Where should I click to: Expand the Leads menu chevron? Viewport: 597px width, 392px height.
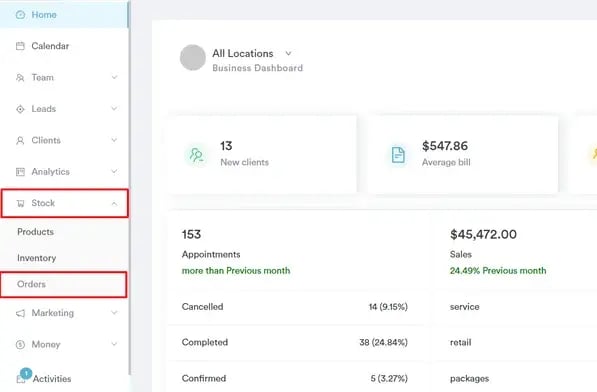(x=114, y=109)
